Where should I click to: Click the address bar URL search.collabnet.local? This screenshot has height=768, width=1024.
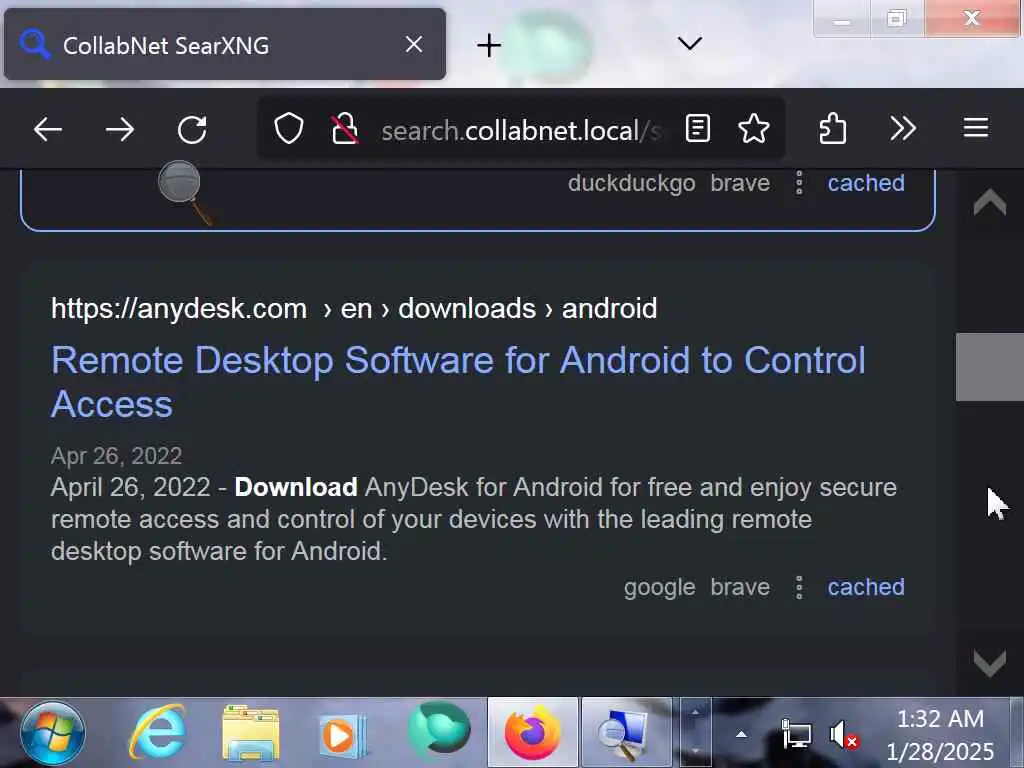coord(521,131)
